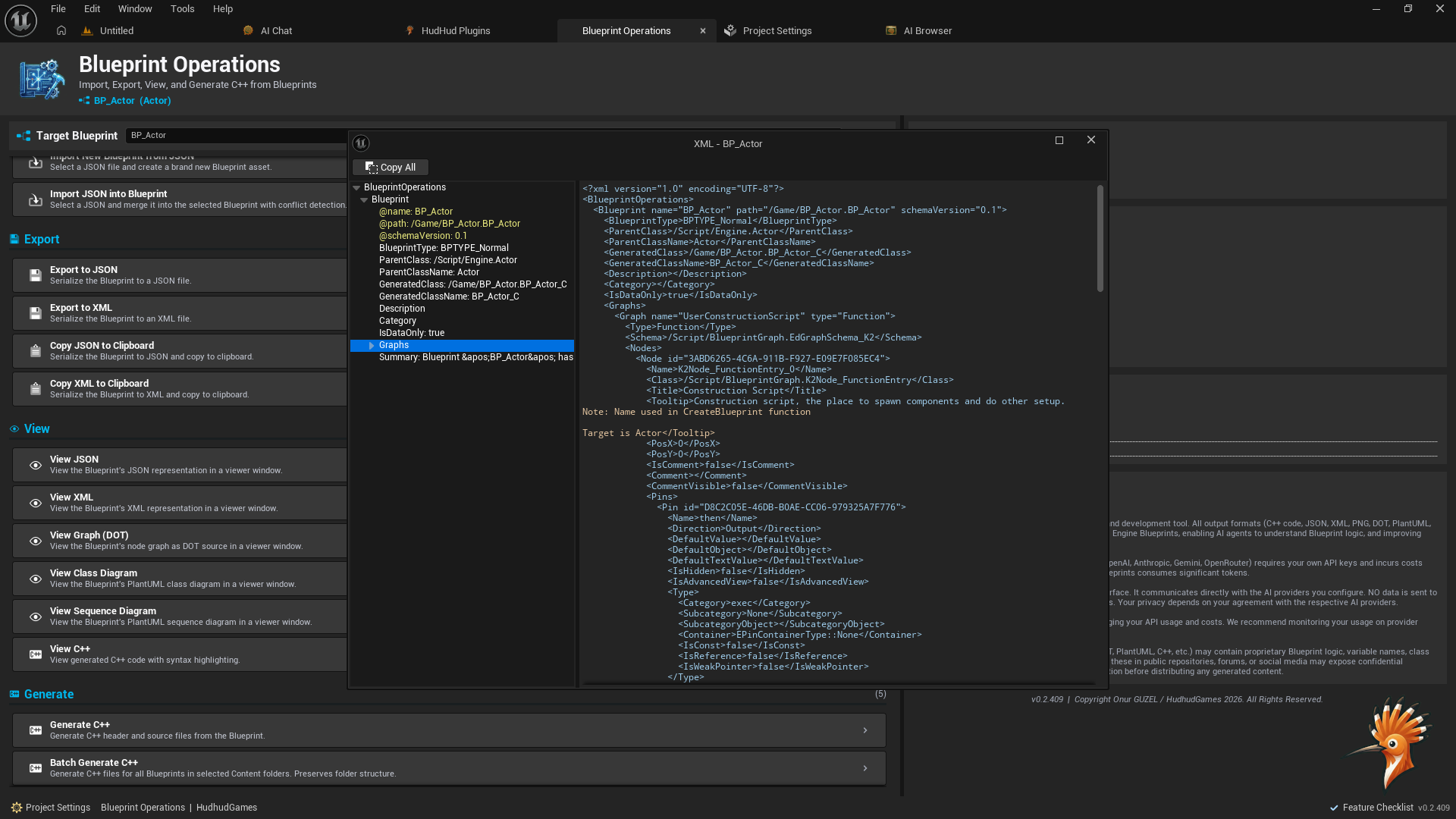Click the View C++ code icon
The image size is (1456, 819).
(x=35, y=654)
